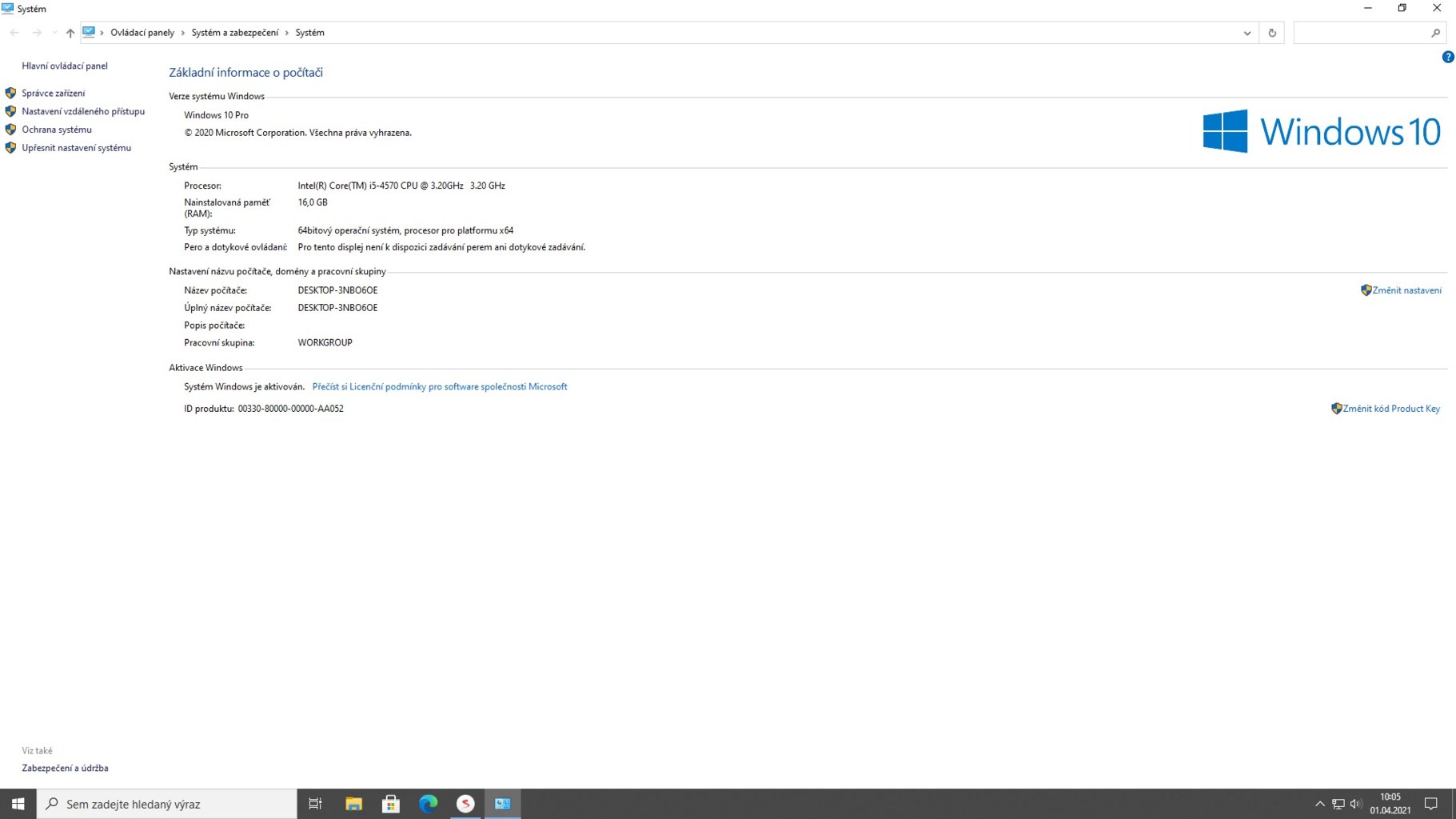Screen dimensions: 1456x819
Task: Click the Základní informace o počítači heading
Action: 246,73
